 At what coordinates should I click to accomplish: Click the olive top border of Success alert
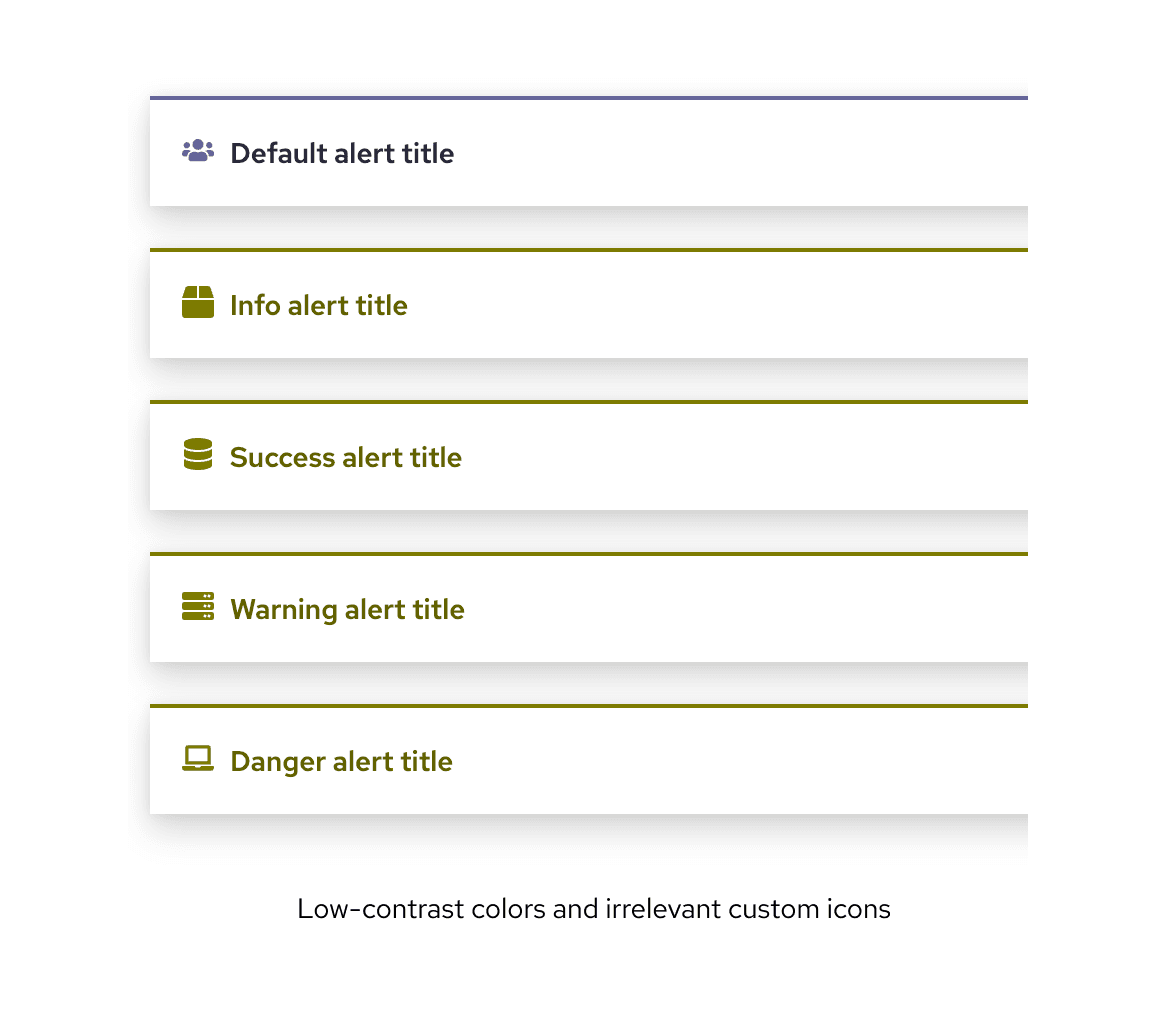tap(588, 402)
